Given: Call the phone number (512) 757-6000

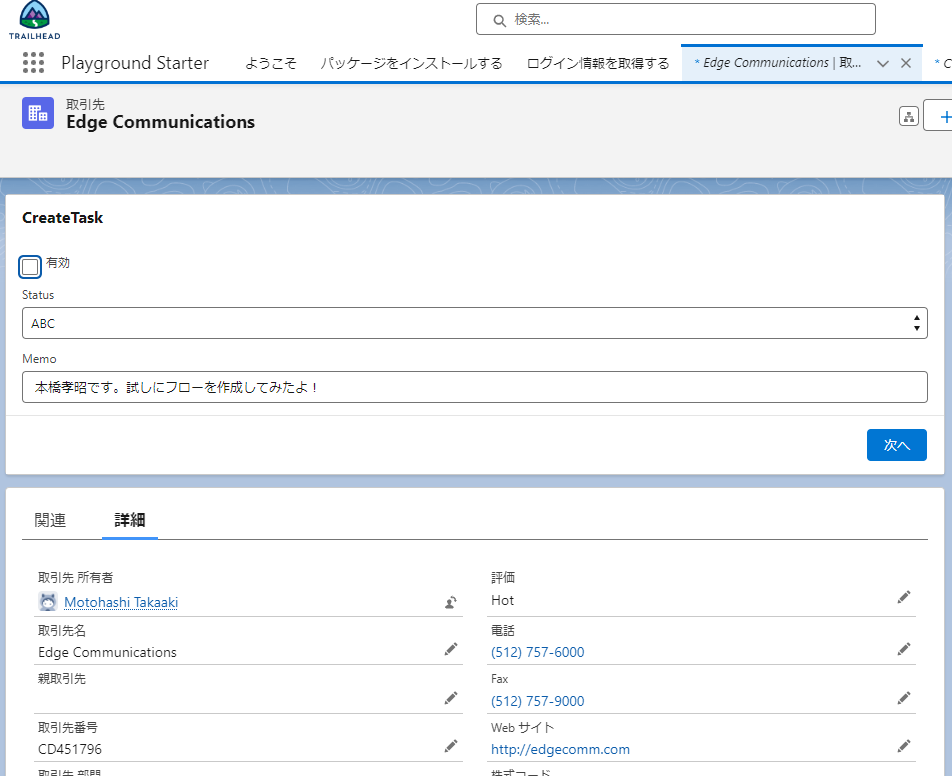Looking at the screenshot, I should click(537, 652).
